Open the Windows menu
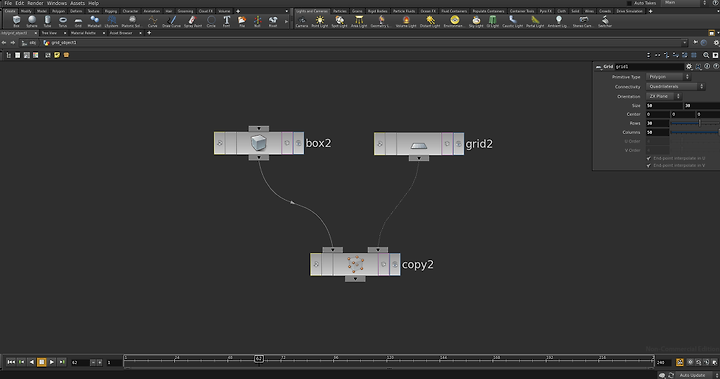This screenshot has width=720, height=379. 57,3
